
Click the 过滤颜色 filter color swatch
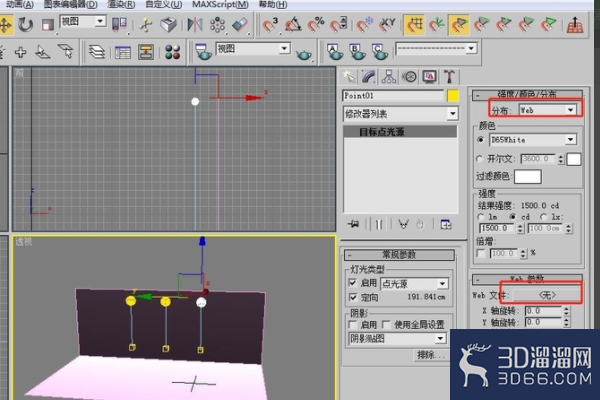(x=528, y=176)
